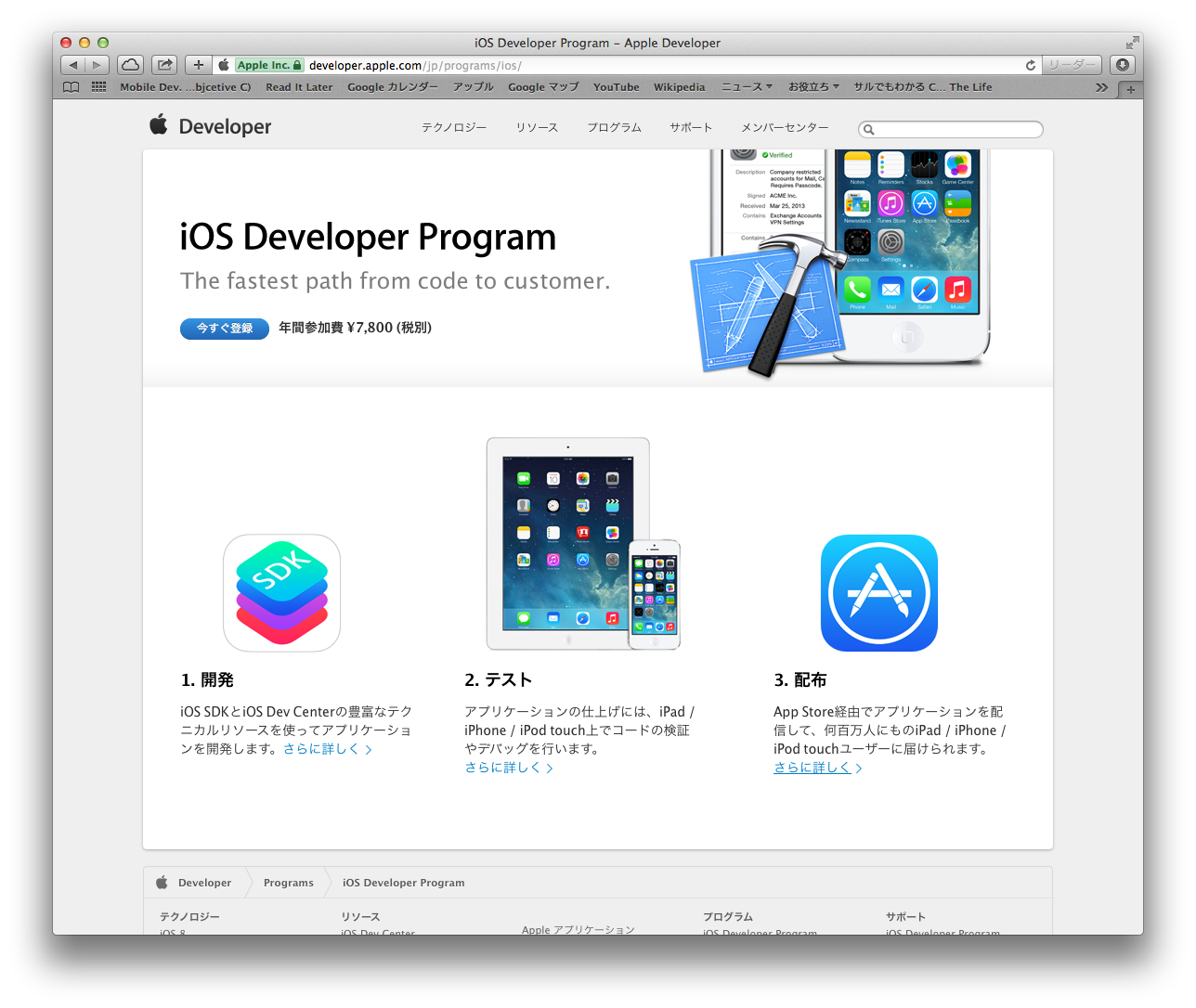This screenshot has width=1196, height=1008.
Task: Click the plus add-bookmark button
Action: (x=199, y=65)
